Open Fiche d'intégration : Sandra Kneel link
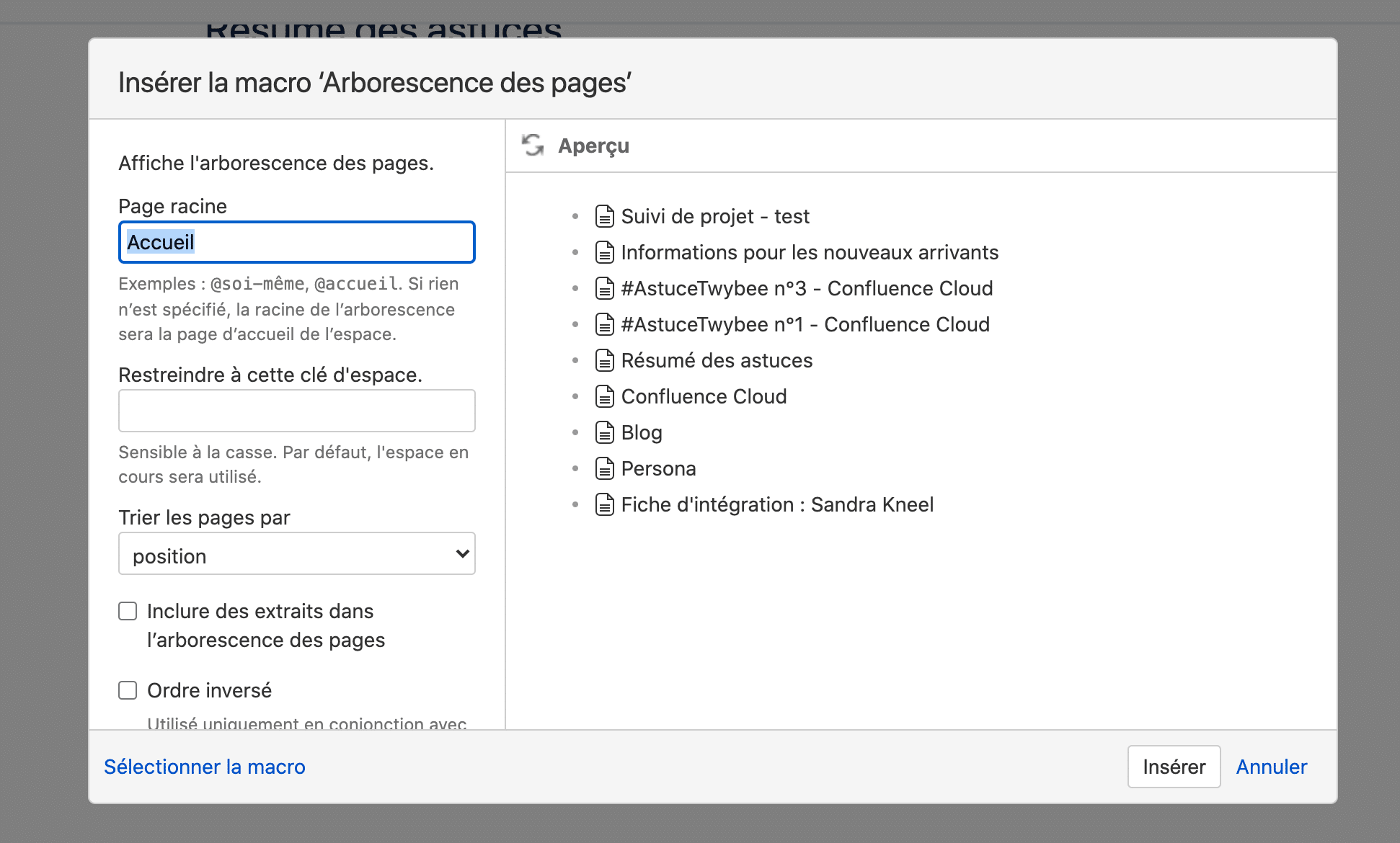1400x843 pixels. click(x=777, y=504)
